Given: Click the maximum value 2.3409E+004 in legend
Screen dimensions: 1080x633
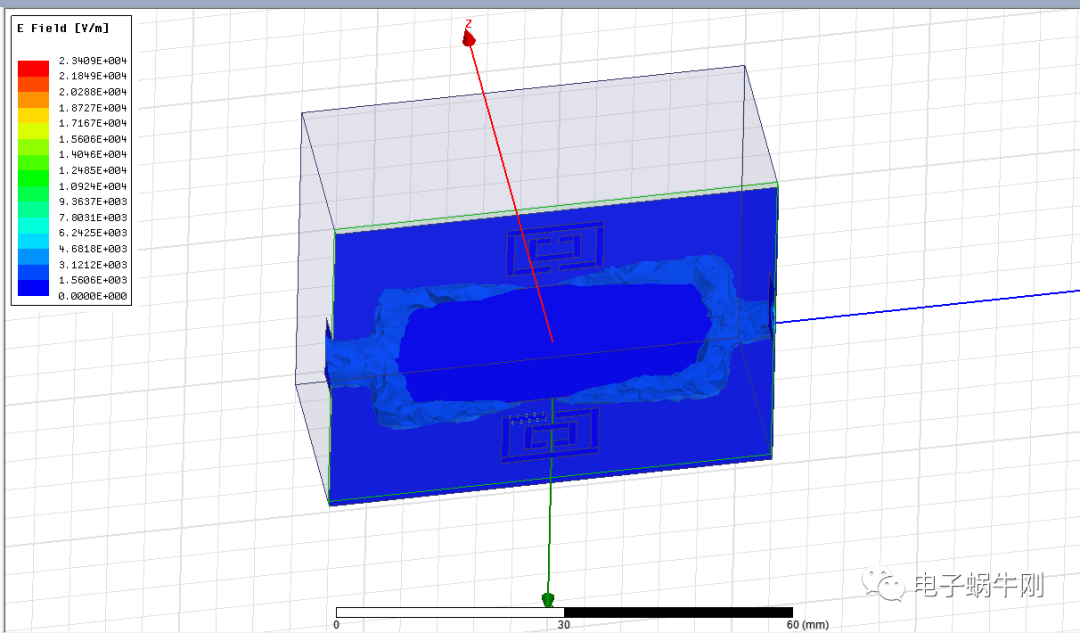Looking at the screenshot, I should (92, 60).
